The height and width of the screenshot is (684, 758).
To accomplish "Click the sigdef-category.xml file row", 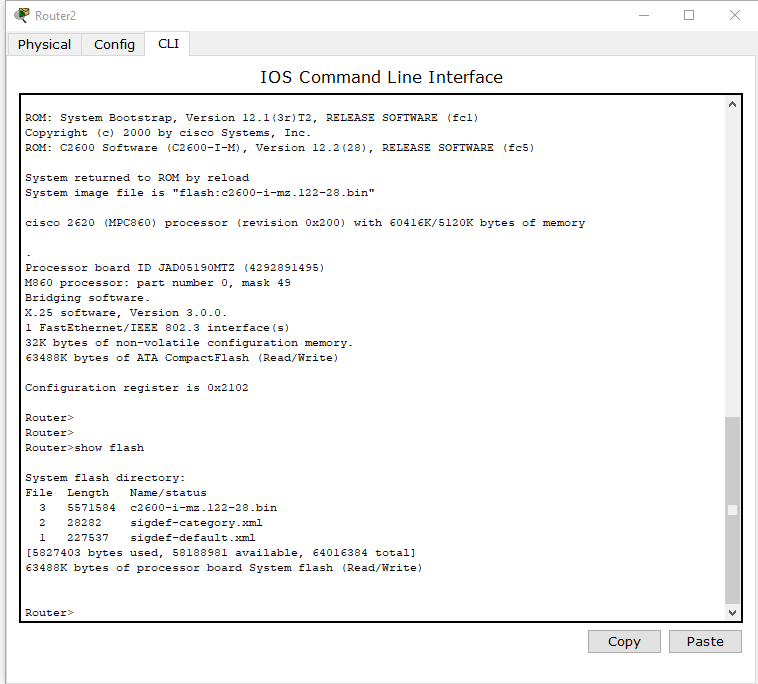I will coord(151,523).
